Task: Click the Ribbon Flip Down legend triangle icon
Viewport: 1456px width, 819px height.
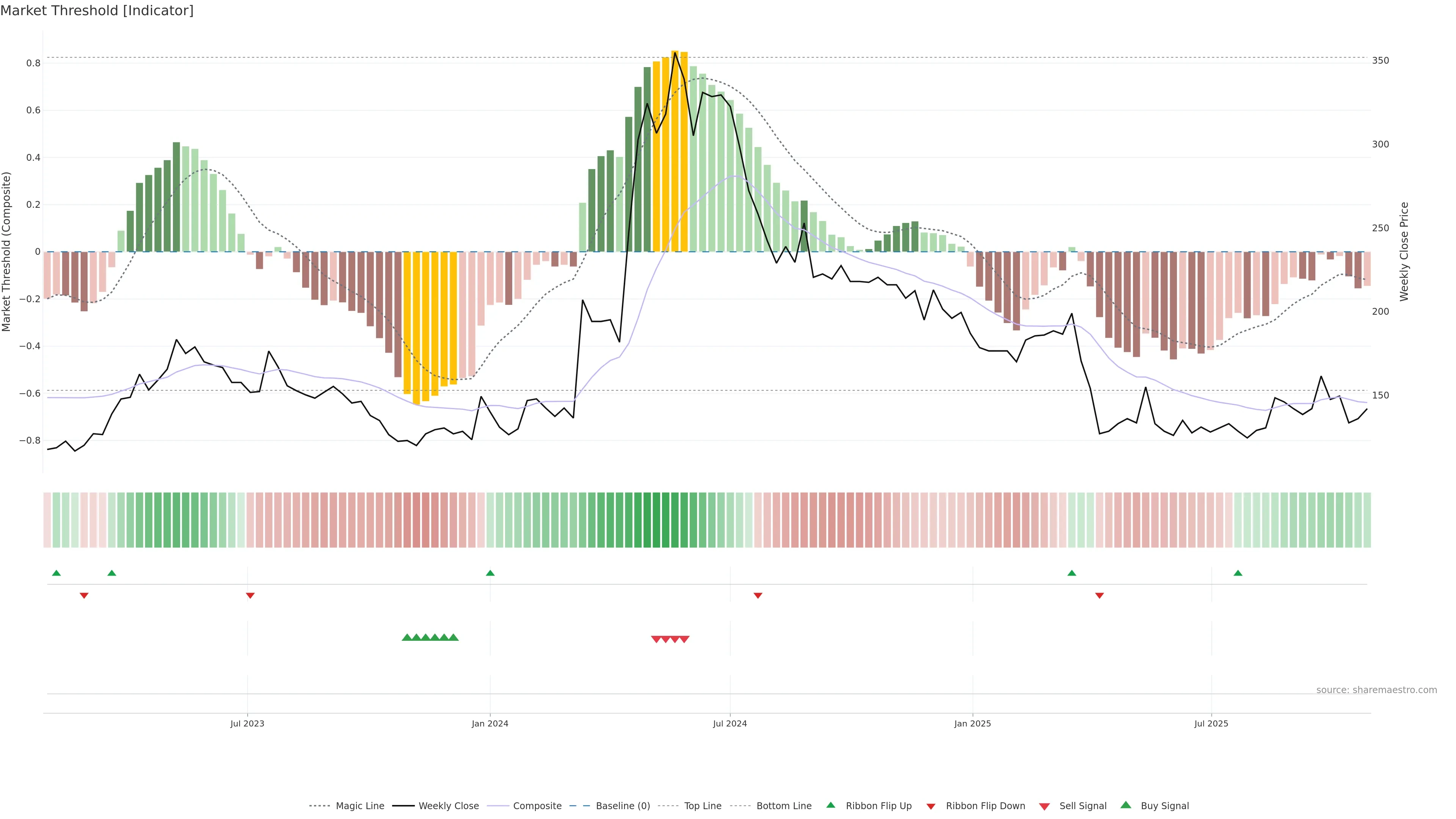Action: tap(931, 806)
